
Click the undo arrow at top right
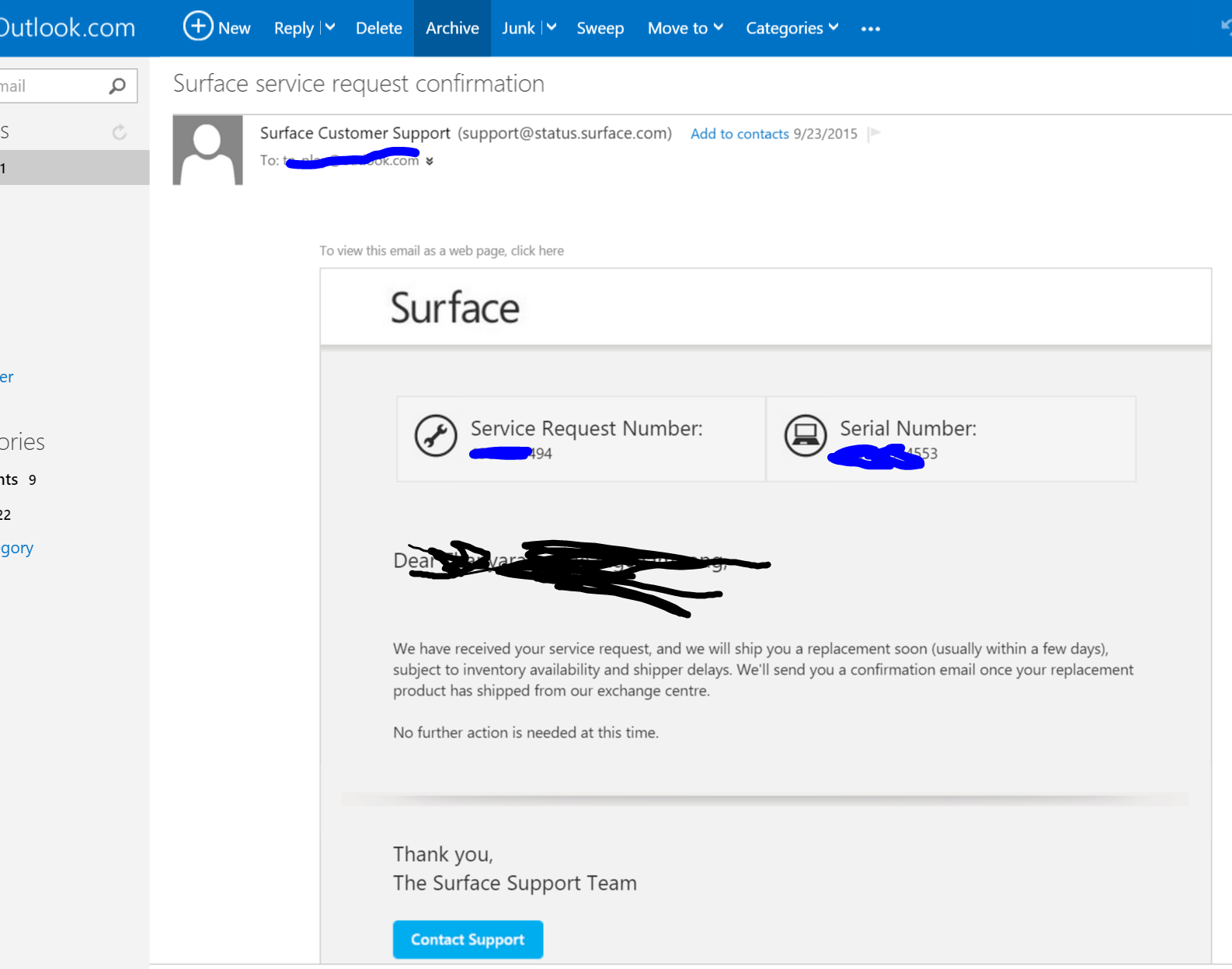tap(1226, 27)
